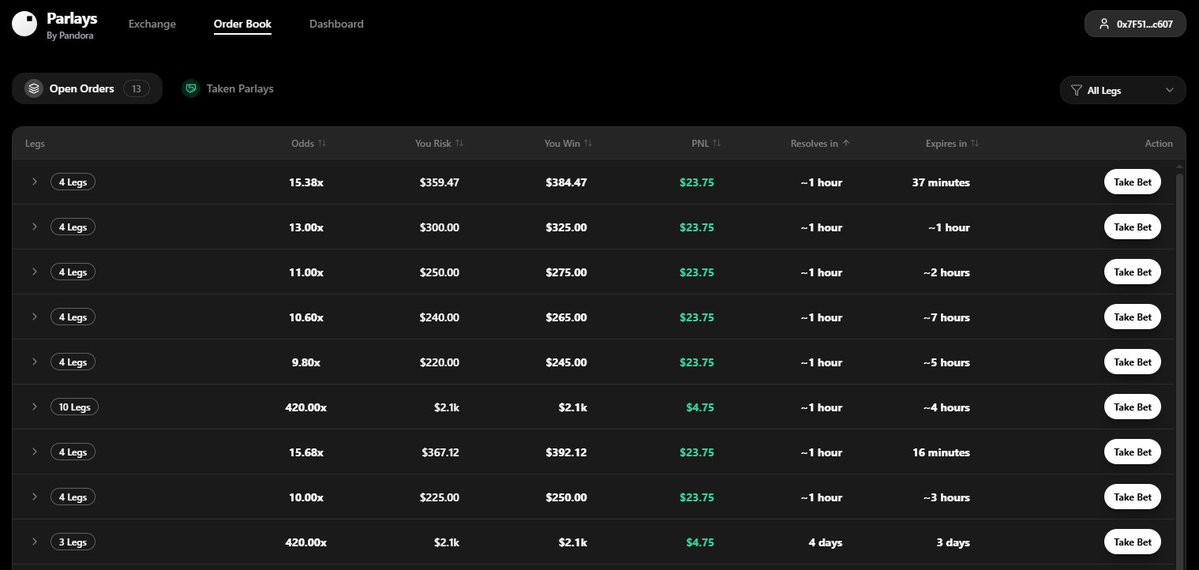
Task: Take Bet on the 10 Legs order
Action: point(1132,407)
